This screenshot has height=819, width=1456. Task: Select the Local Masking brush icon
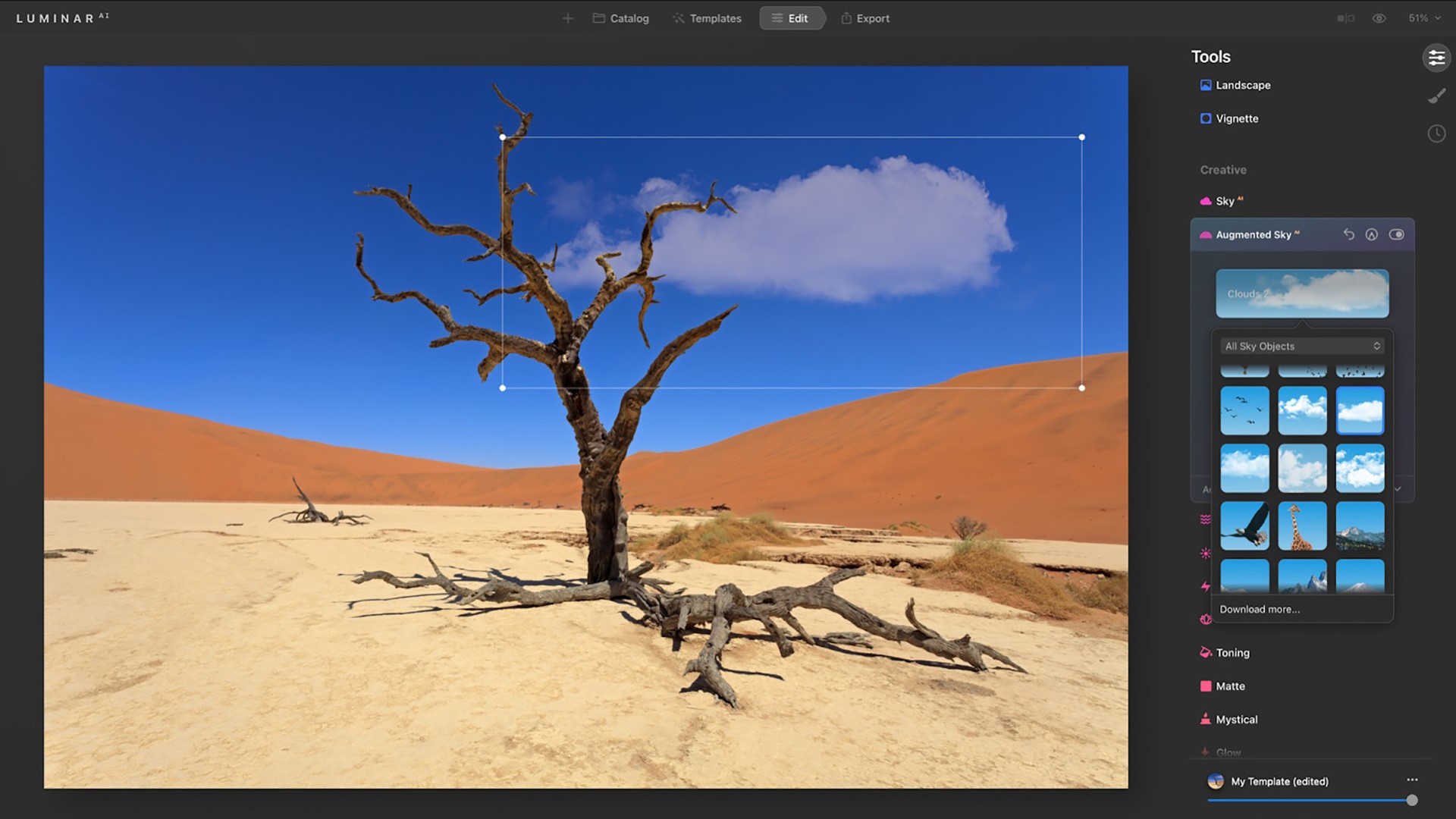1436,96
